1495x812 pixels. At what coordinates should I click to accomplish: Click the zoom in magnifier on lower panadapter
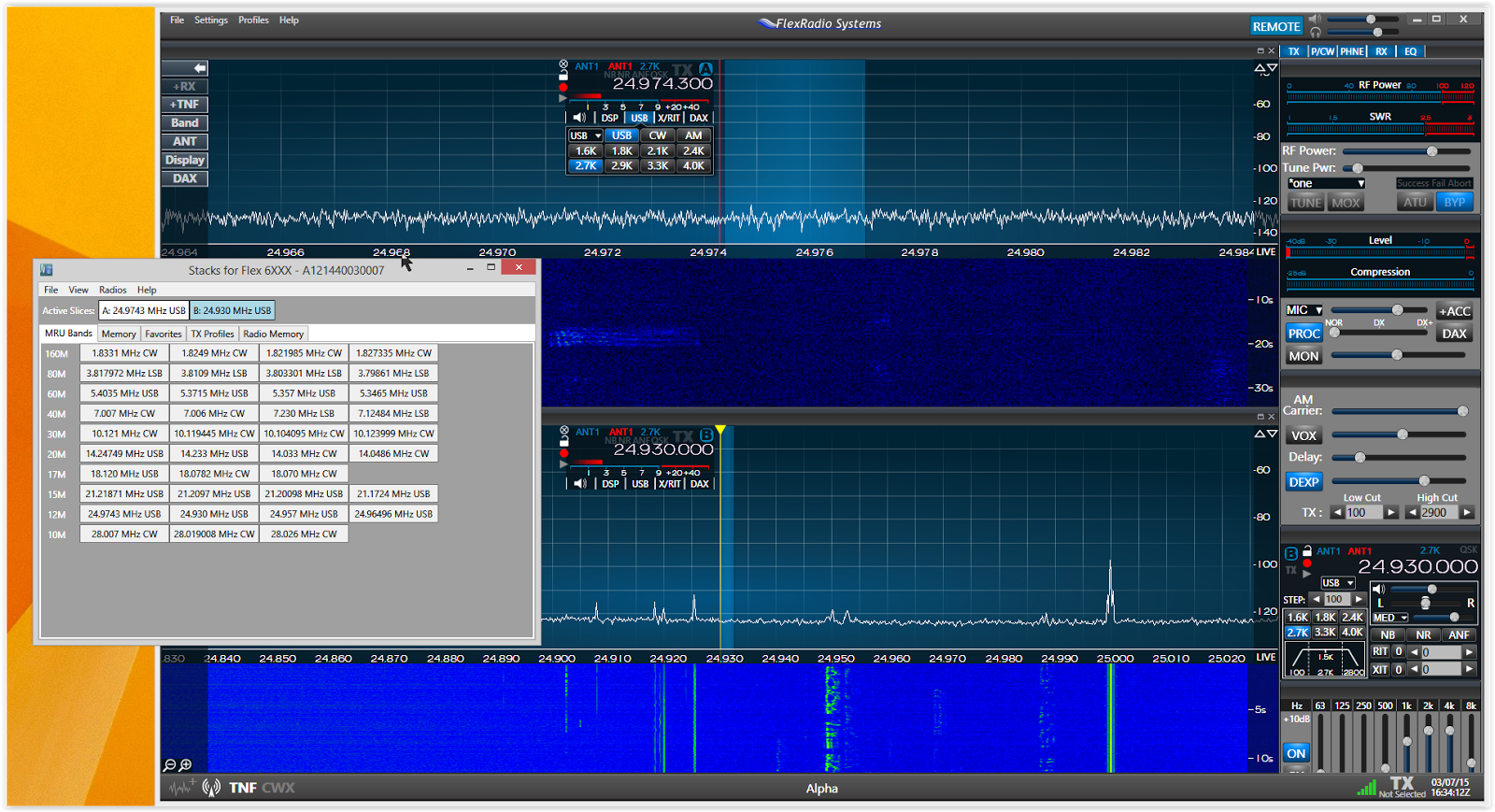[186, 765]
